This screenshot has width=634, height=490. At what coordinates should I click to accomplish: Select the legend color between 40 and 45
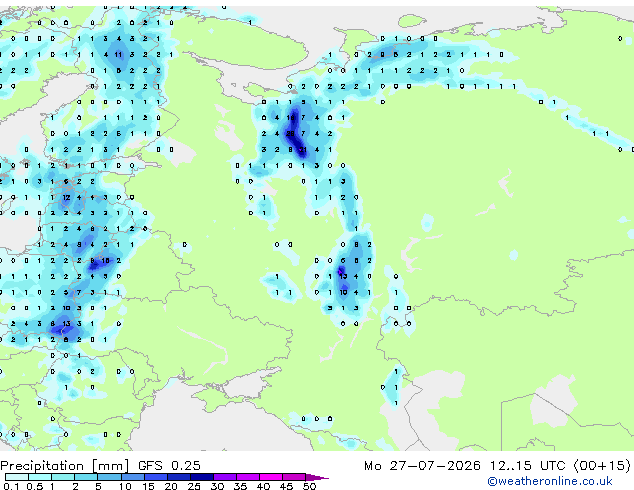coord(271,477)
